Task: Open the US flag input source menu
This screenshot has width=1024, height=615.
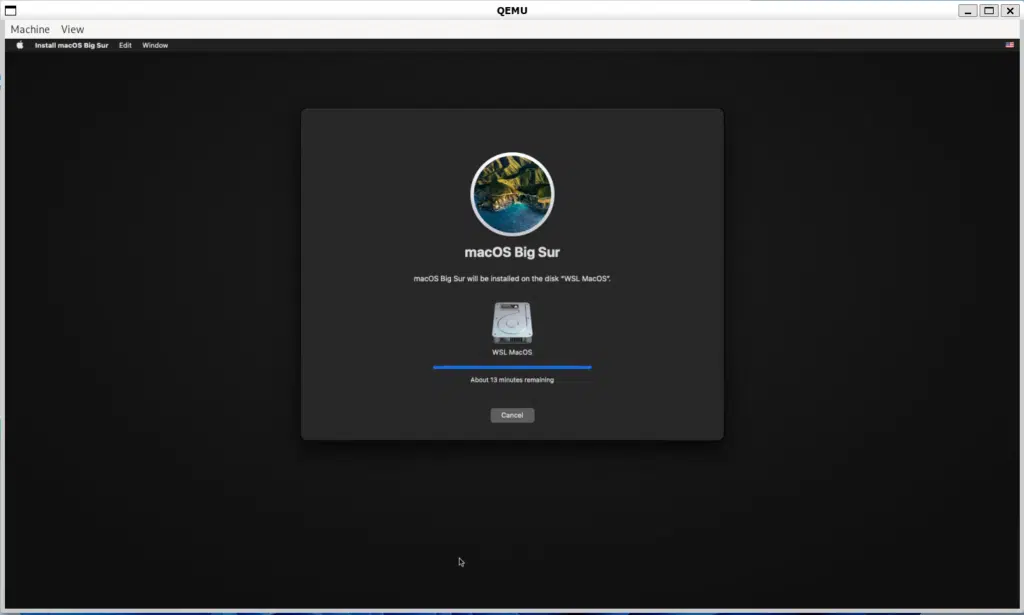Action: tap(1009, 45)
